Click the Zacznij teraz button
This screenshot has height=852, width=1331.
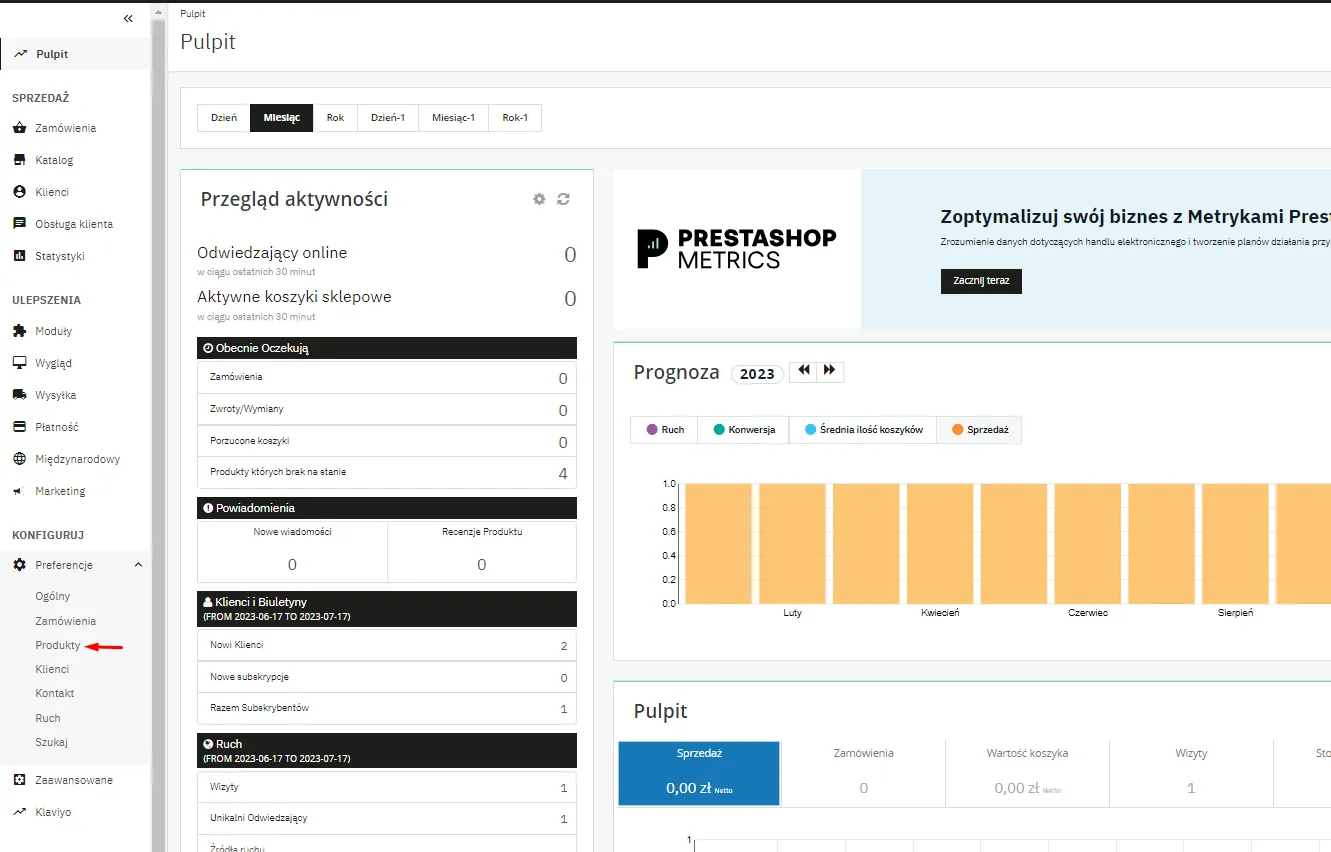[x=981, y=281]
